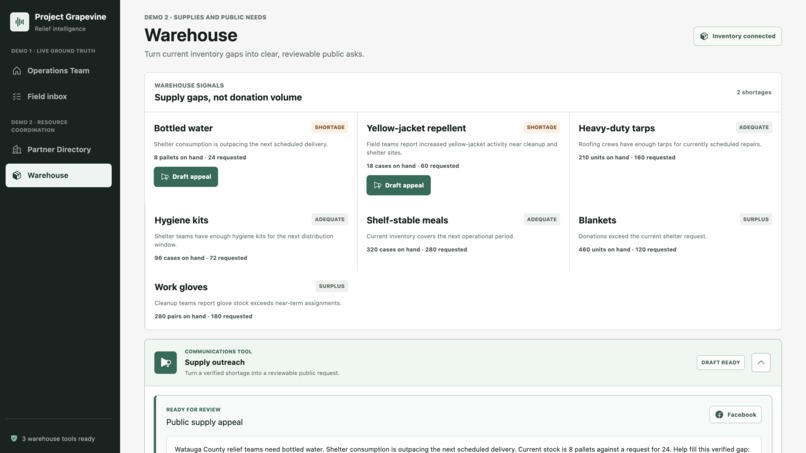Click the Facebook platform button
The image size is (806, 453).
click(736, 414)
